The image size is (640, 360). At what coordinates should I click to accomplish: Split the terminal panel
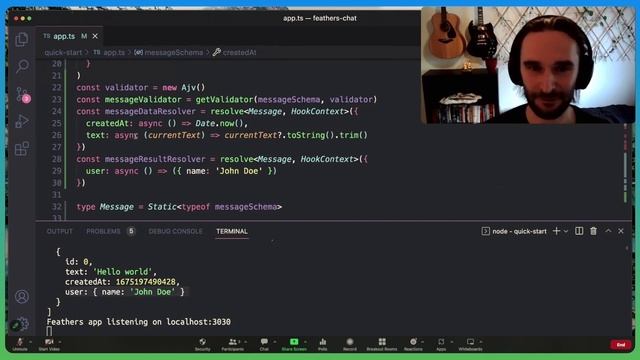coord(579,231)
